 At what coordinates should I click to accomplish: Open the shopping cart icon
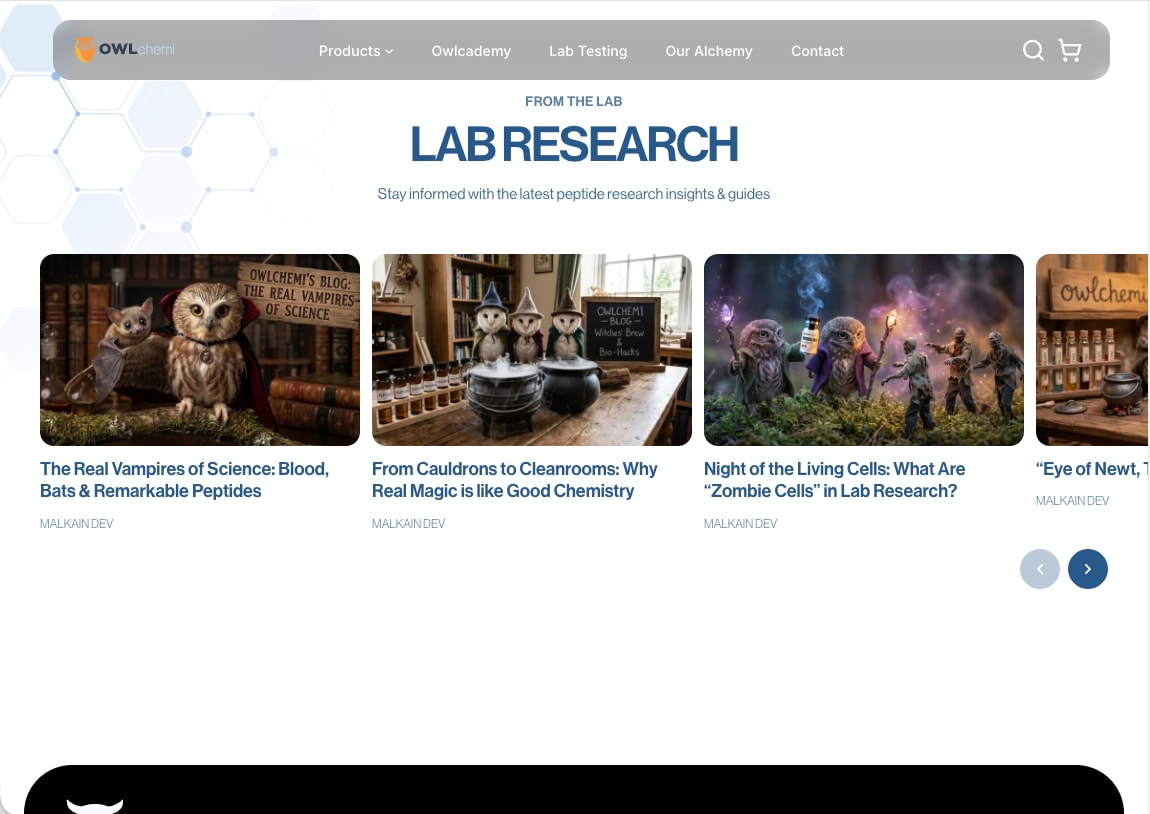coord(1070,50)
